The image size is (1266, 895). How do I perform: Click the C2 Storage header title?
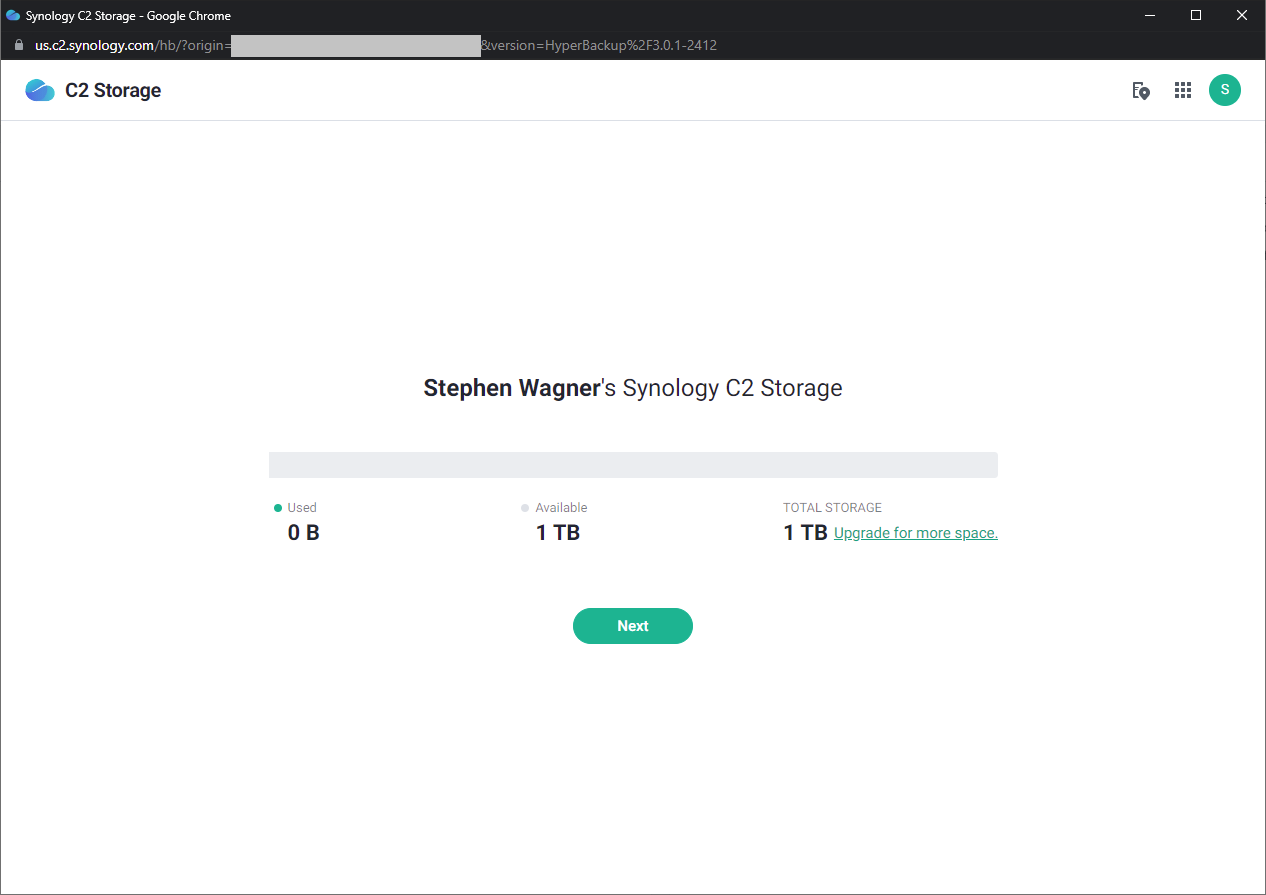pos(113,90)
